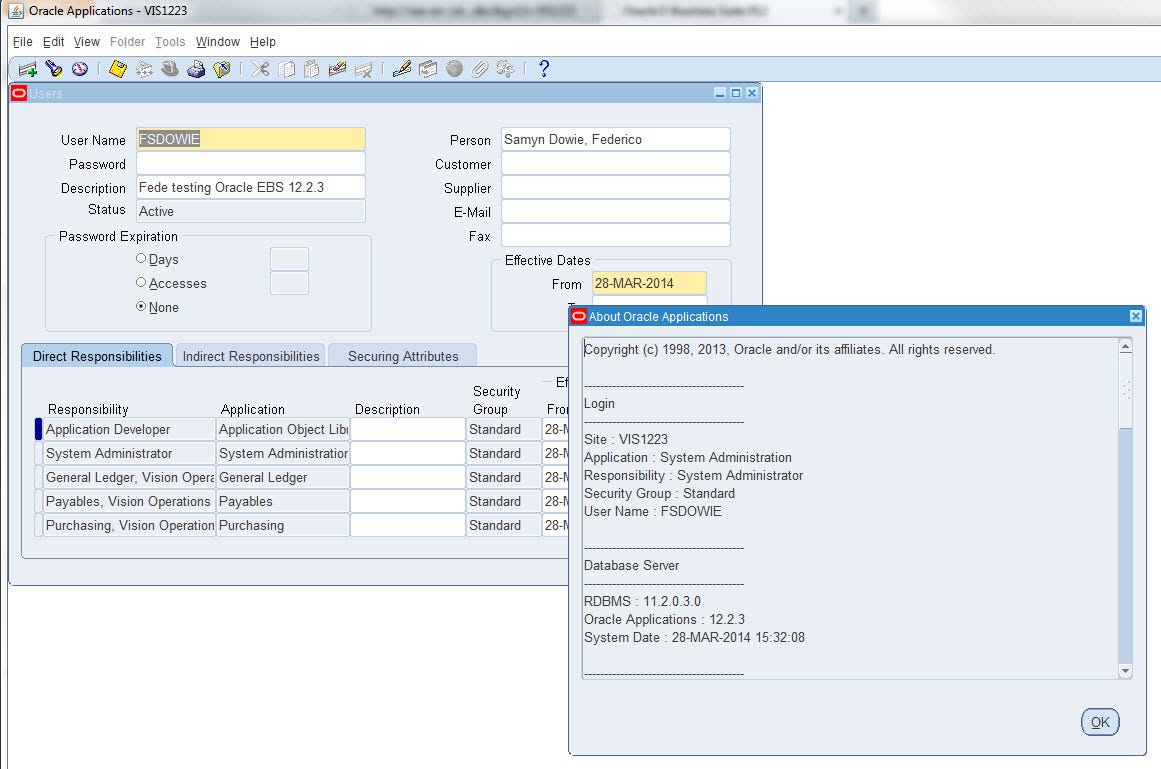Open the Tools menu
Image resolution: width=1161 pixels, height=769 pixels.
(x=169, y=42)
